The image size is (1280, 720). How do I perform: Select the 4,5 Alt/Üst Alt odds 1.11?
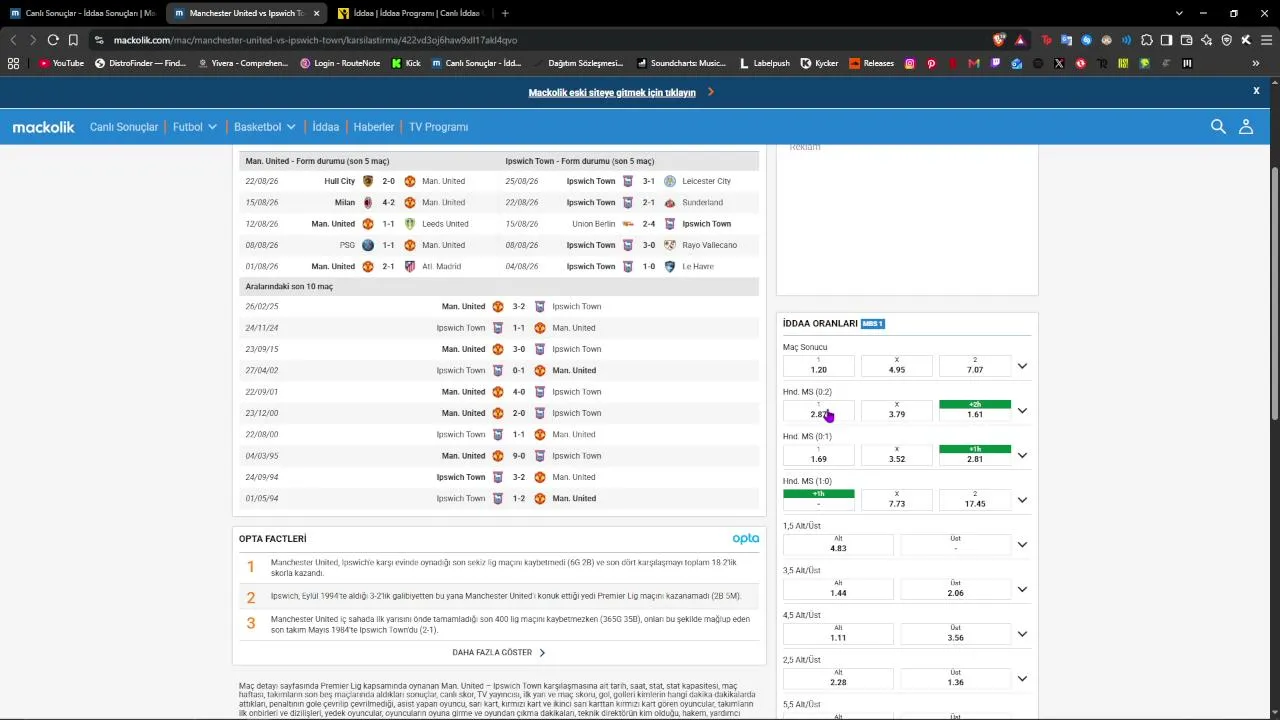(x=838, y=634)
